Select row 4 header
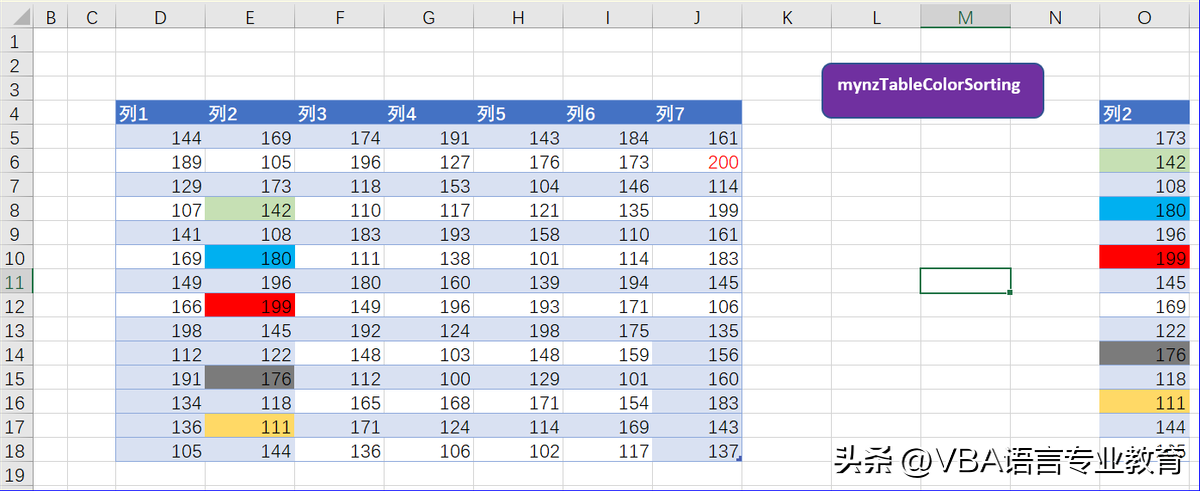Viewport: 1200px width, 491px height. [16, 113]
